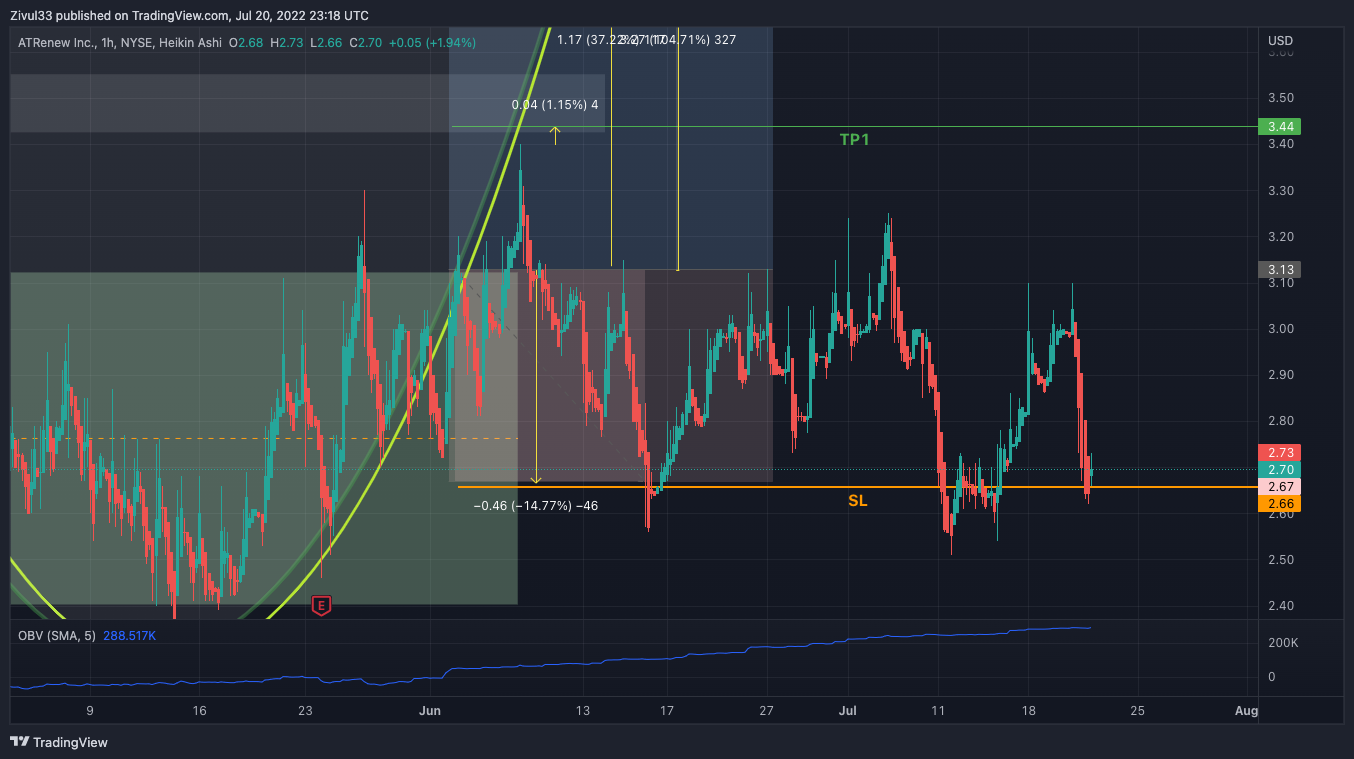The height and width of the screenshot is (759, 1354).
Task: Click the '16' date label on time axis
Action: click(199, 711)
